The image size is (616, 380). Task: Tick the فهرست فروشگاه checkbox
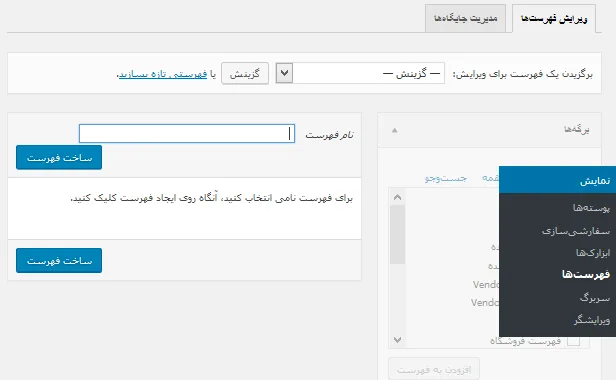tap(573, 341)
